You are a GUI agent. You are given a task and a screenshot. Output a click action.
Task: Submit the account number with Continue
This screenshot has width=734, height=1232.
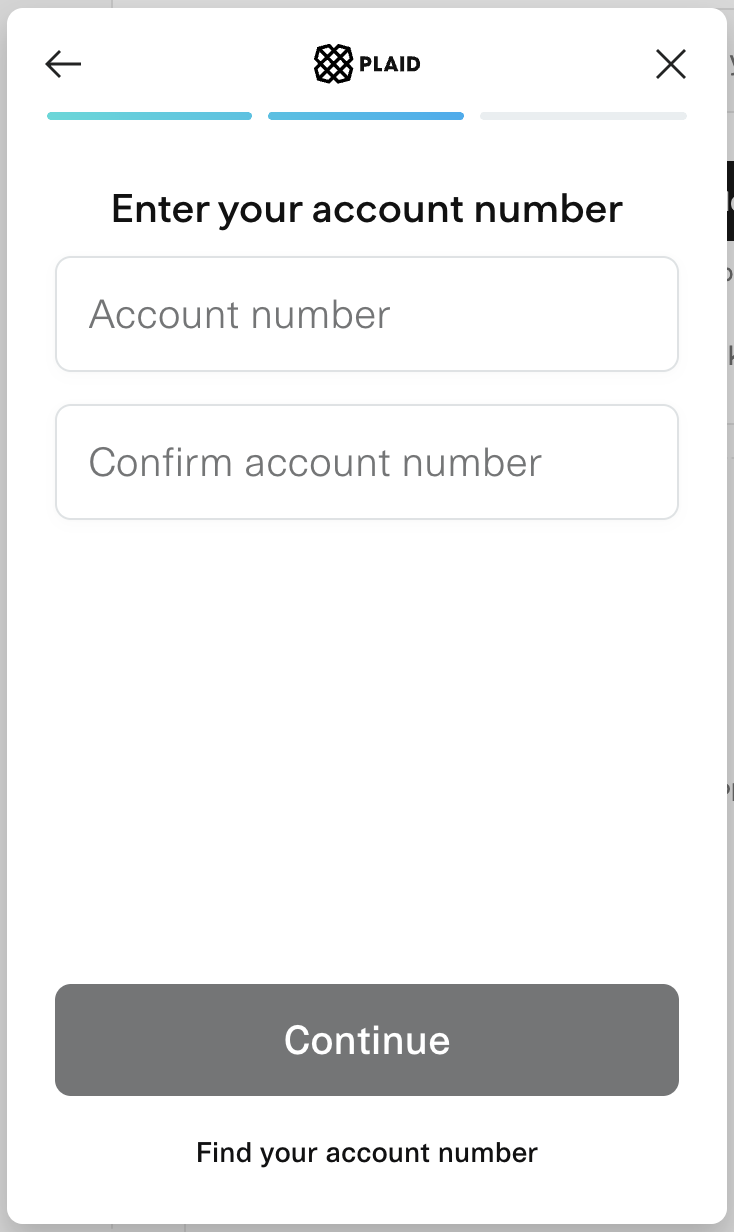(367, 1040)
